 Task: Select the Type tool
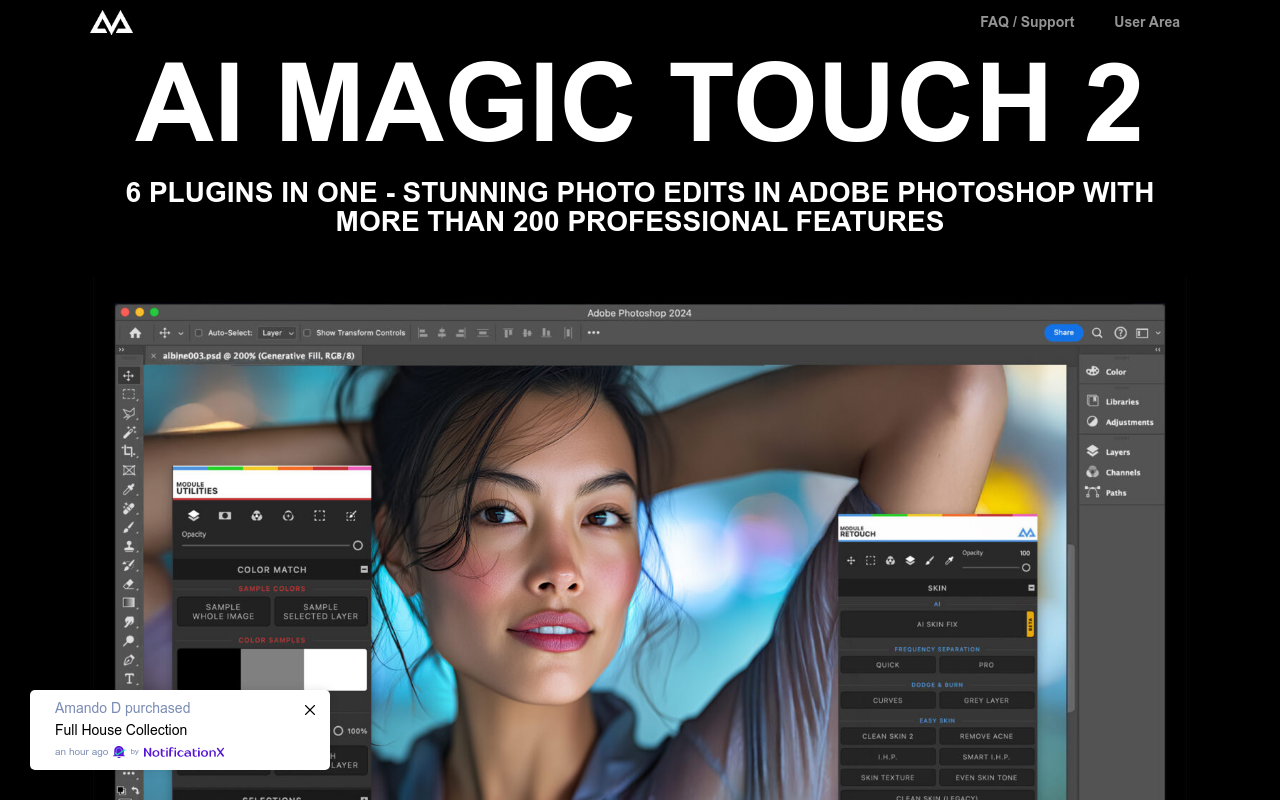click(129, 679)
